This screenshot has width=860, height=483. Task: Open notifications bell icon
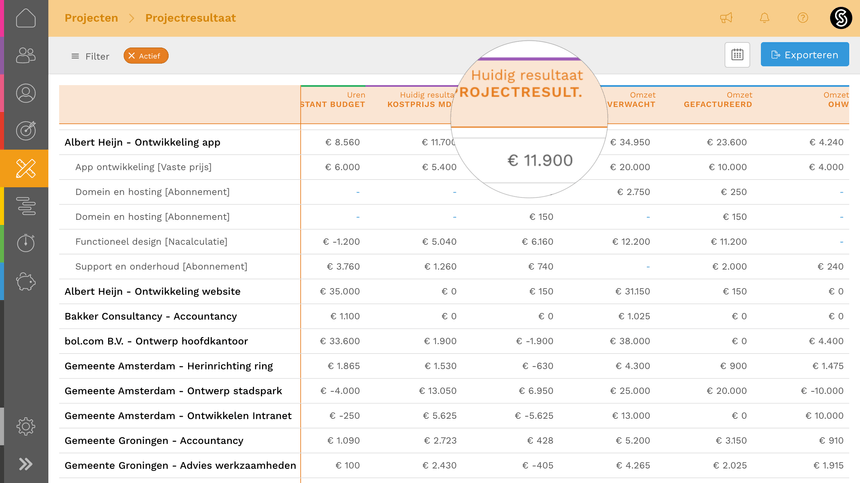pyautogui.click(x=765, y=18)
